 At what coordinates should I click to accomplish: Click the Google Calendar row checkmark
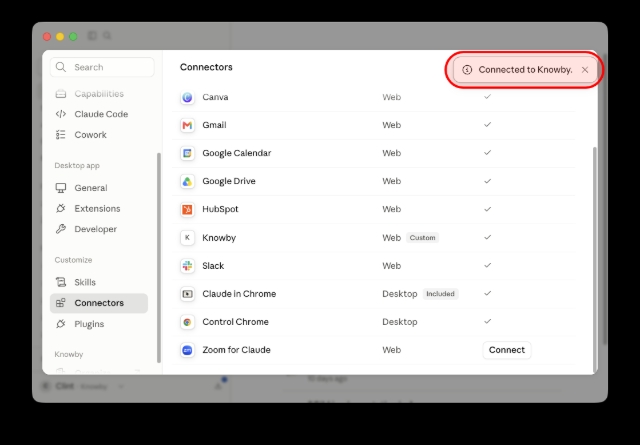487,152
